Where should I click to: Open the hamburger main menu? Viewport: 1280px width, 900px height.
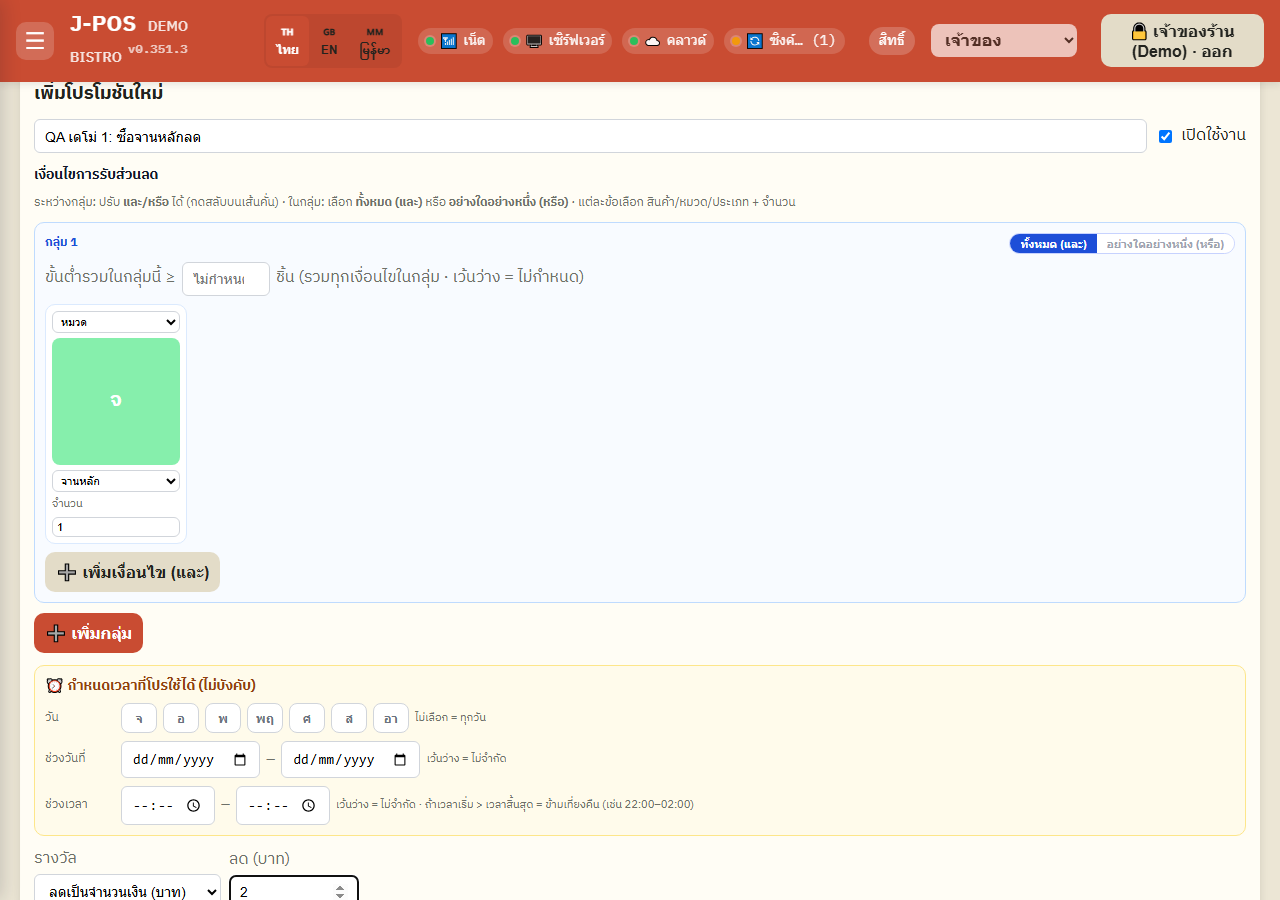click(35, 41)
